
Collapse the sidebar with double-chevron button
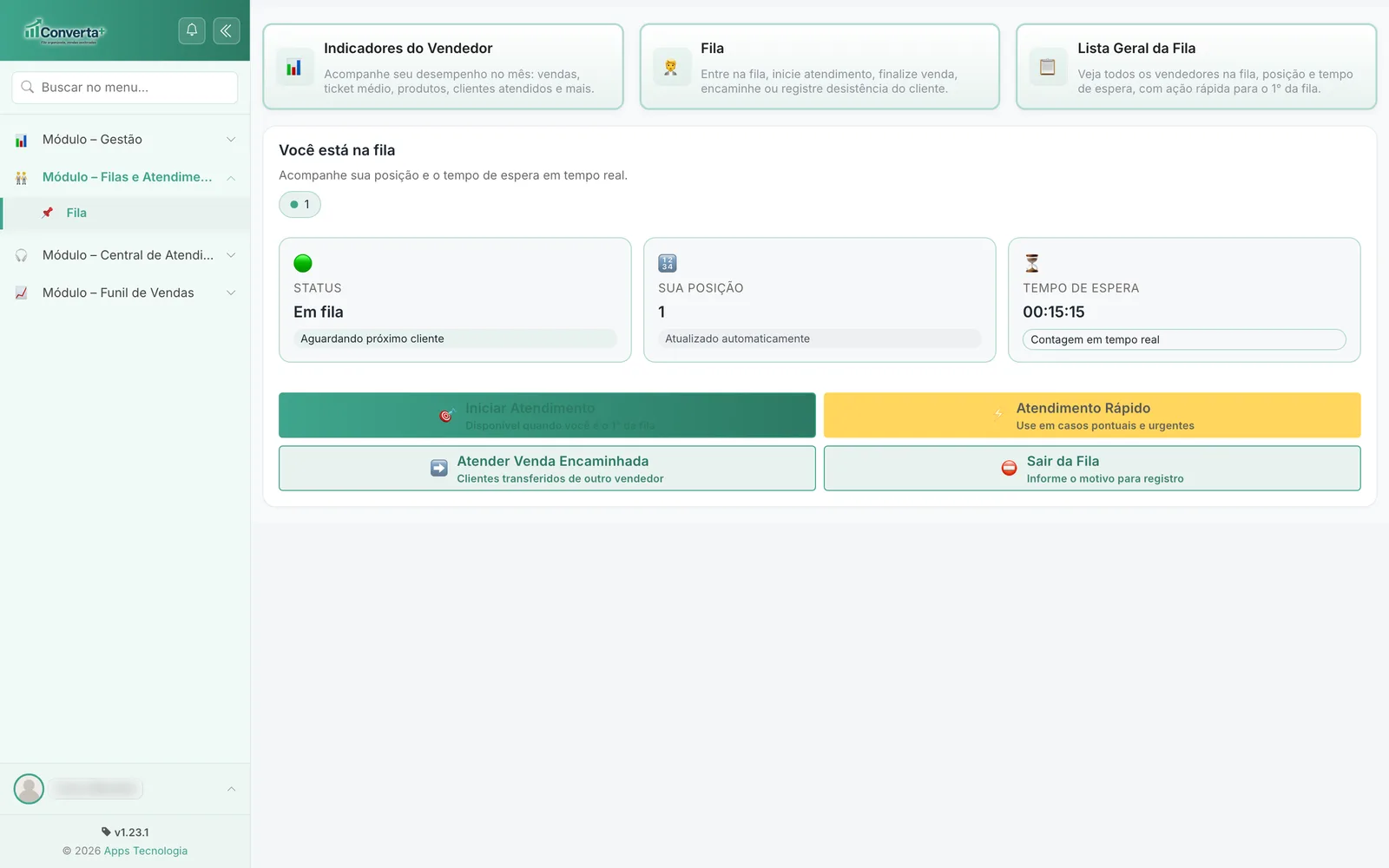[227, 30]
